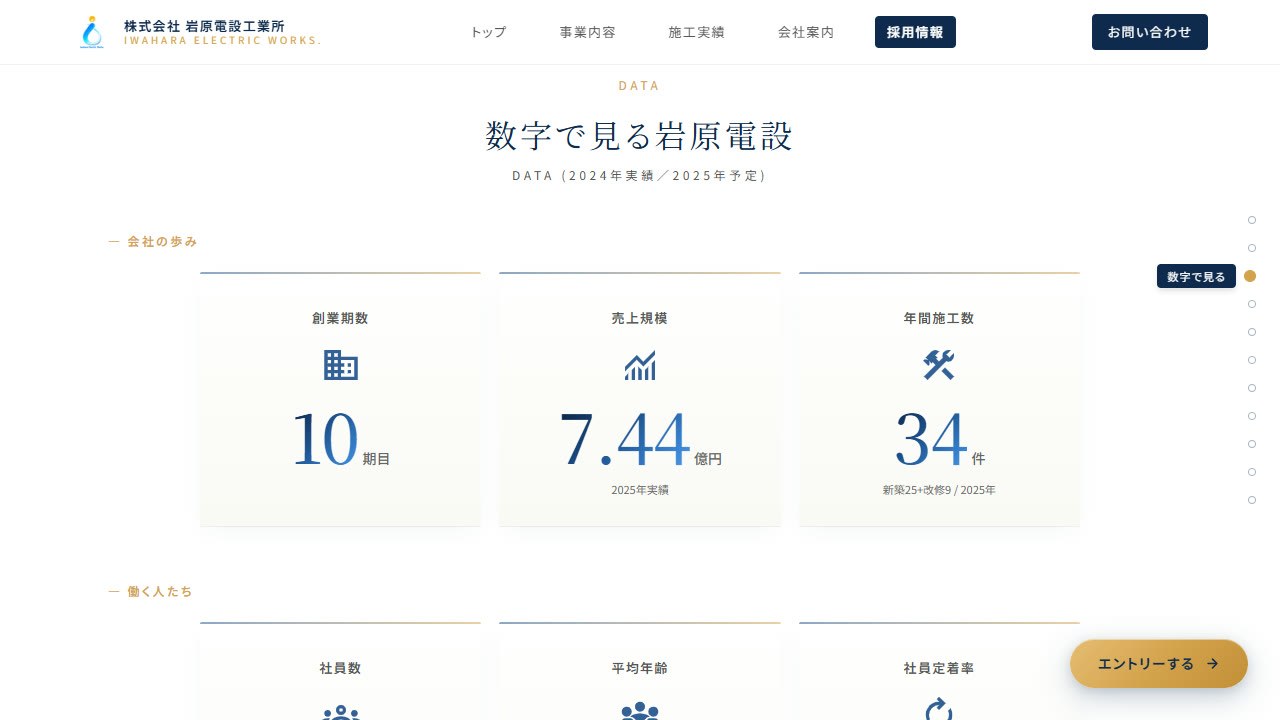Click the group icon under 平均年齢

[640, 711]
